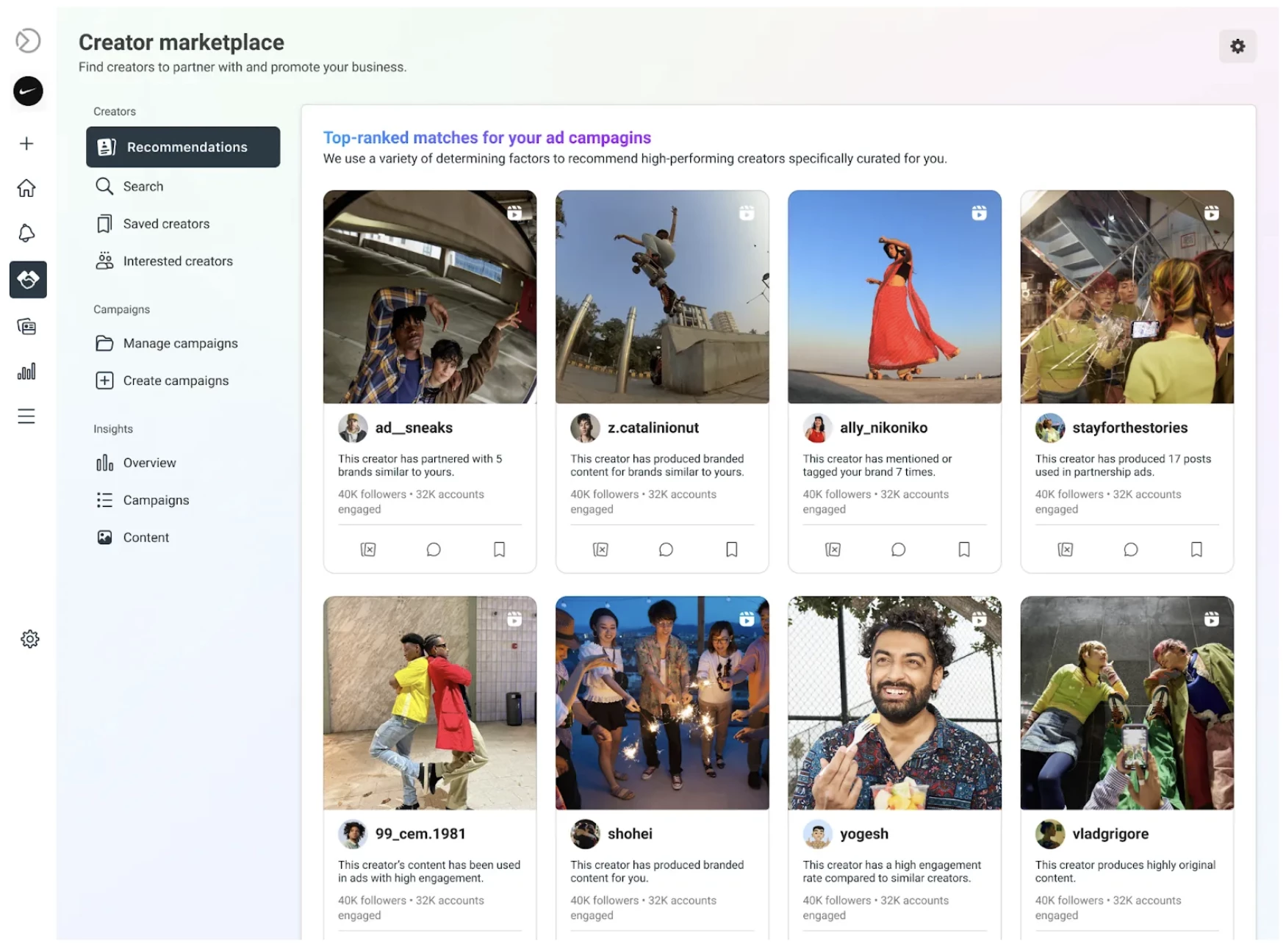Image resolution: width=1286 pixels, height=952 pixels.
Task: Open settings gear in left rail
Action: pyautogui.click(x=29, y=639)
